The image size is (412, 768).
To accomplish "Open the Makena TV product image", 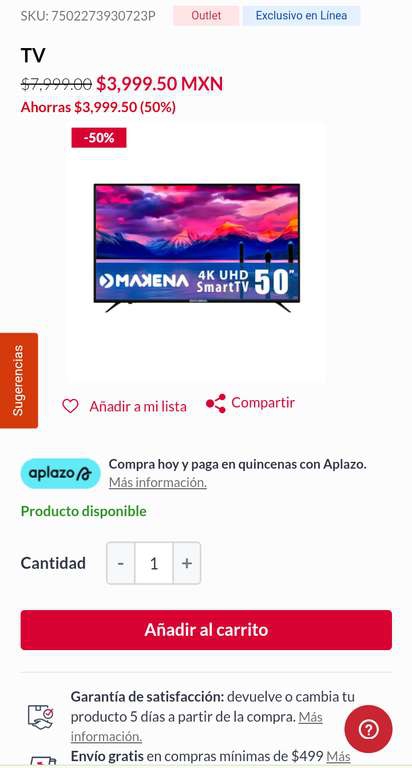I will click(196, 249).
